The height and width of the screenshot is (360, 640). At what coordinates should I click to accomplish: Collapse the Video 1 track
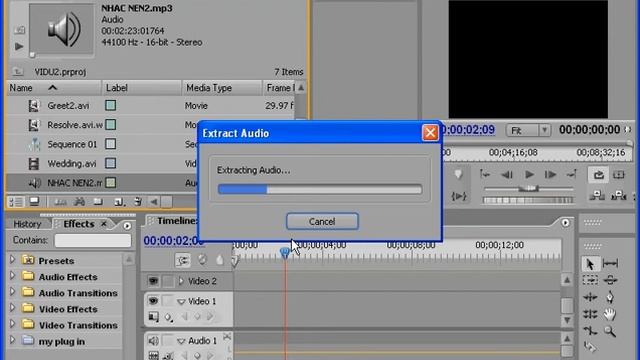coord(181,301)
